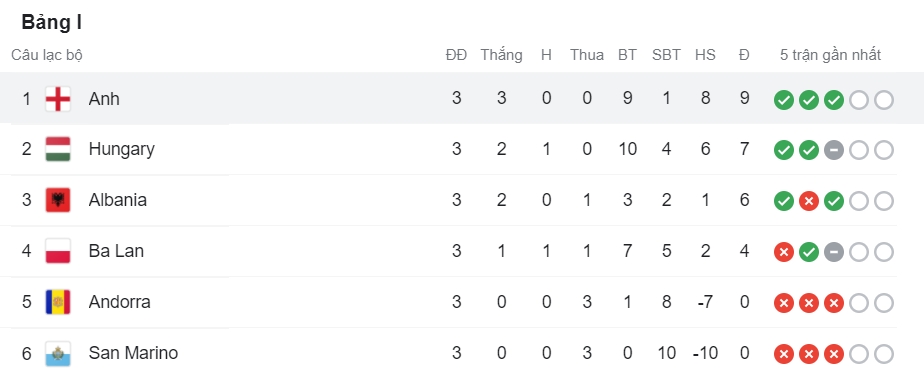The image size is (924, 376).
Task: Click the Albania flag icon
Action: click(x=58, y=200)
